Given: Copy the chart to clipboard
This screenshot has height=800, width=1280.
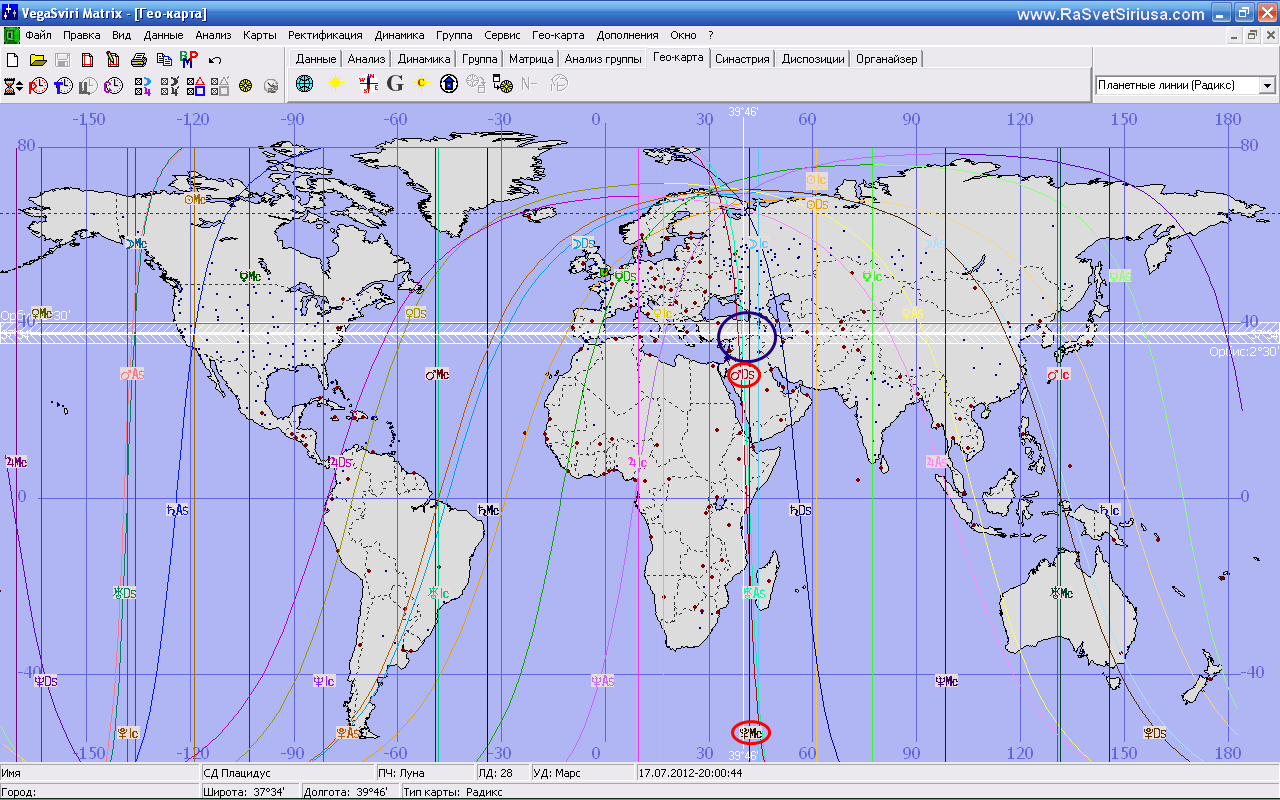Looking at the screenshot, I should click(x=164, y=60).
